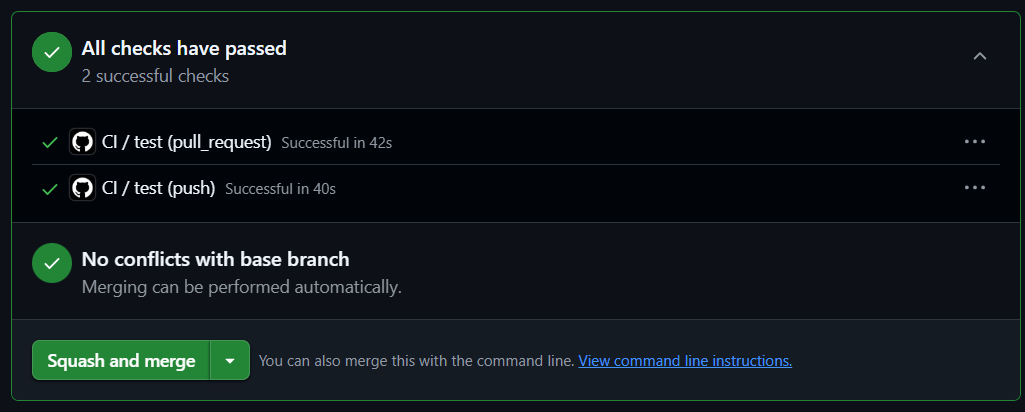Click the 2 successful checks summary

[155, 76]
